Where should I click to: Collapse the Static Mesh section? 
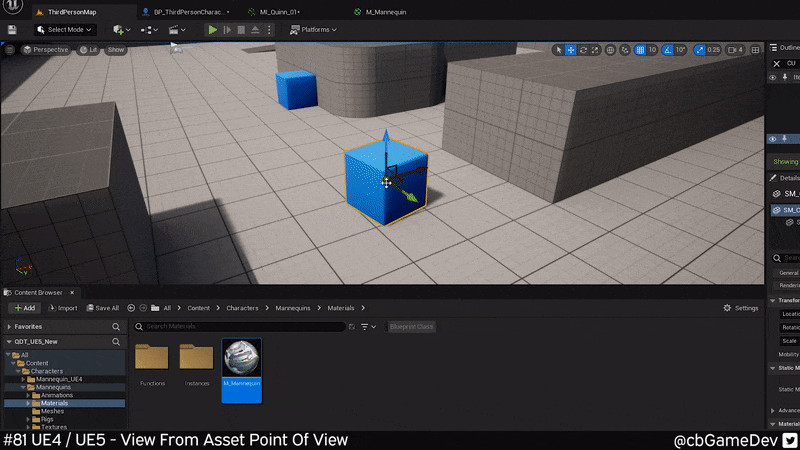click(773, 368)
